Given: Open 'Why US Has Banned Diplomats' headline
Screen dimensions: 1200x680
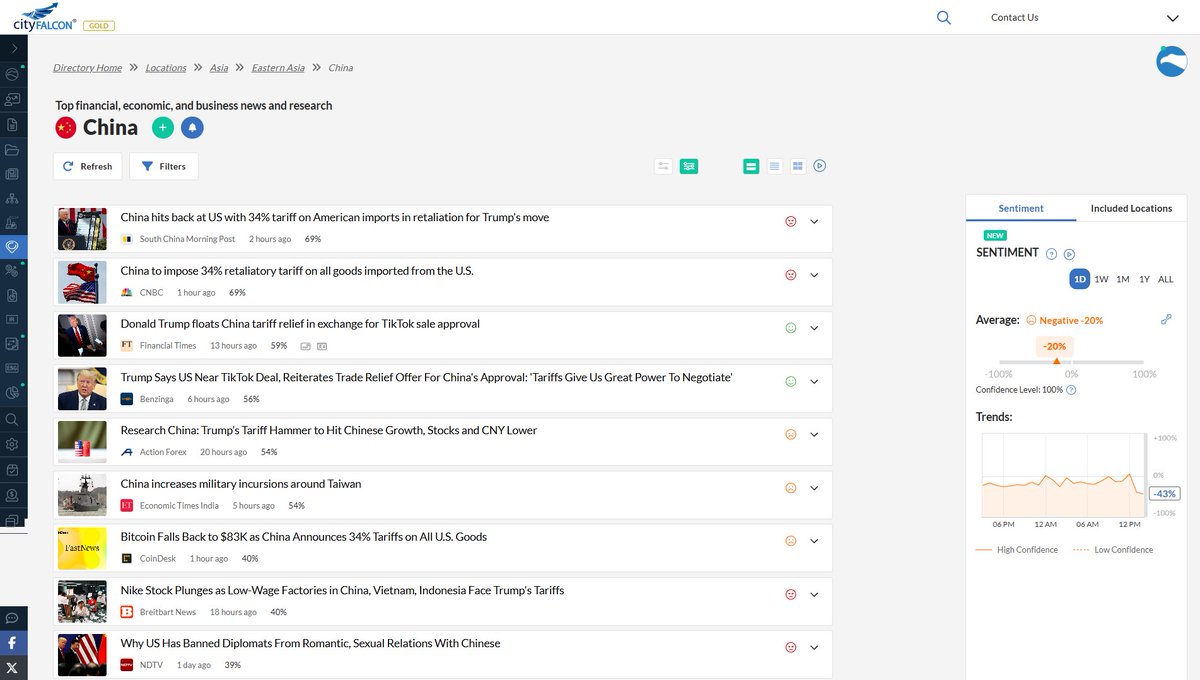Looking at the screenshot, I should pos(311,643).
